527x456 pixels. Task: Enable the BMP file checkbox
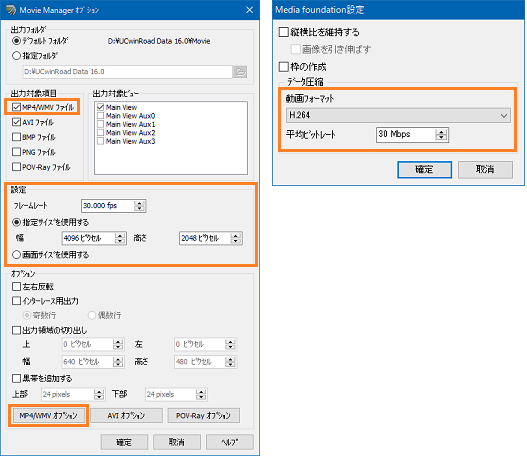pos(16,137)
